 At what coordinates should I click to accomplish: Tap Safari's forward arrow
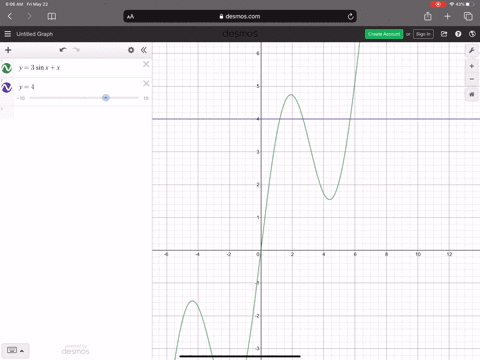[x=29, y=16]
